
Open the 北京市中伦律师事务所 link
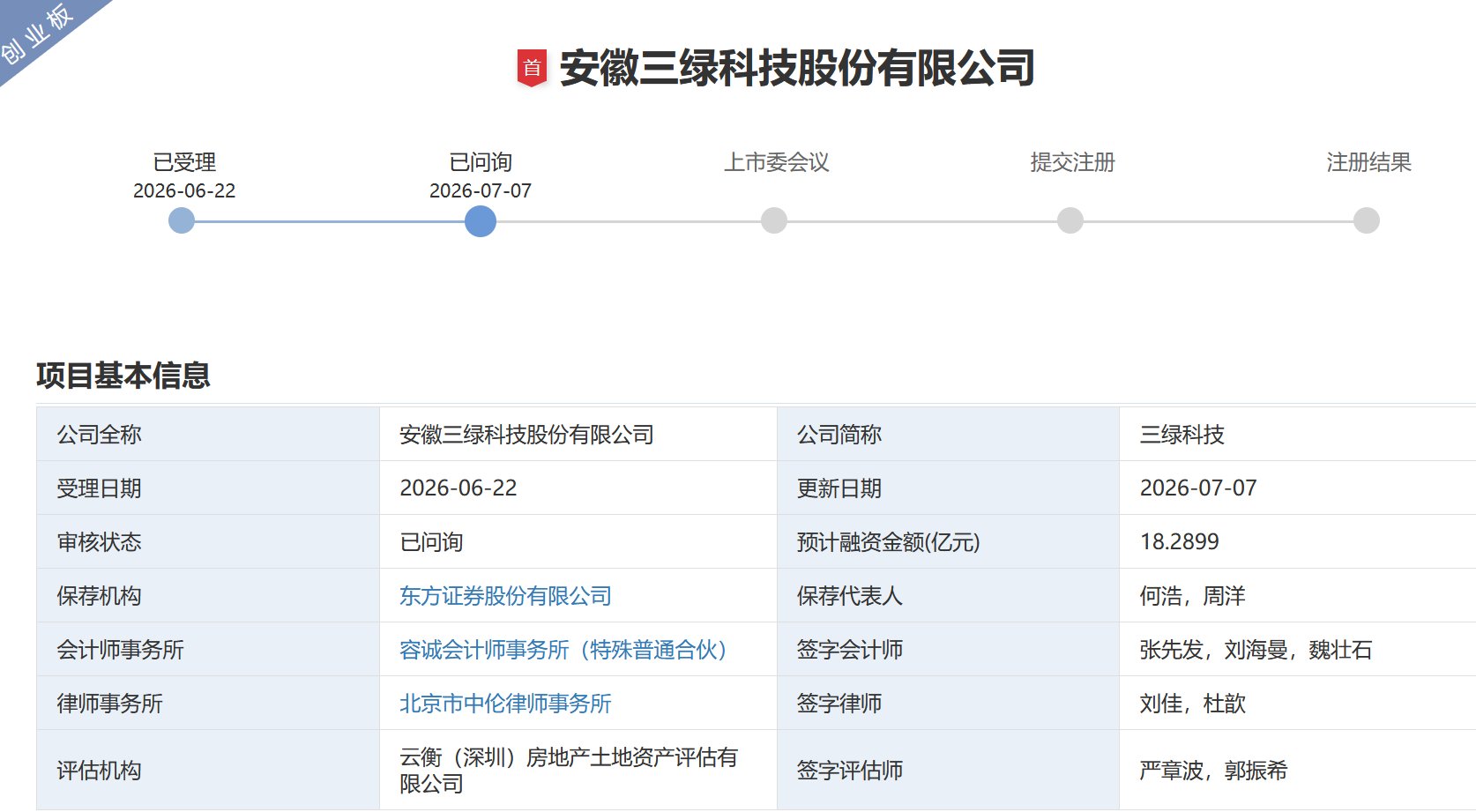point(505,704)
